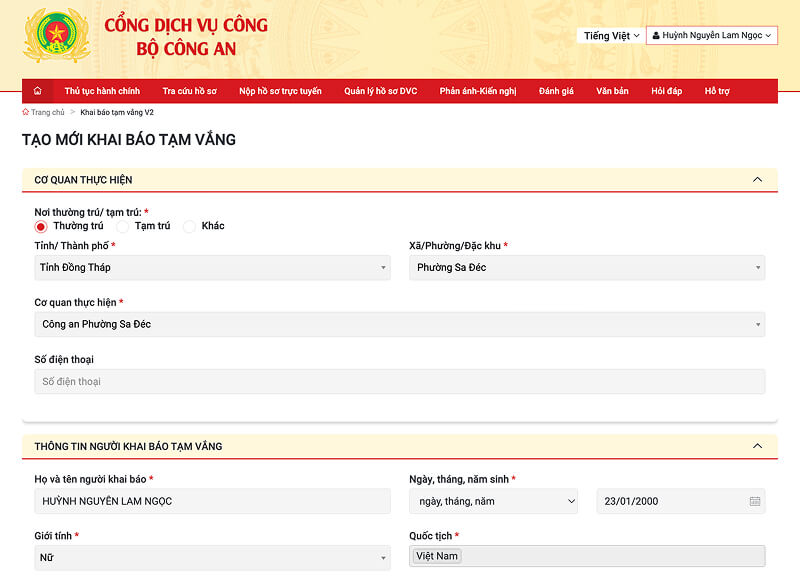Viewport: 800px width, 585px height.
Task: Click the Bộ Công An emblem logo
Action: click(42, 36)
